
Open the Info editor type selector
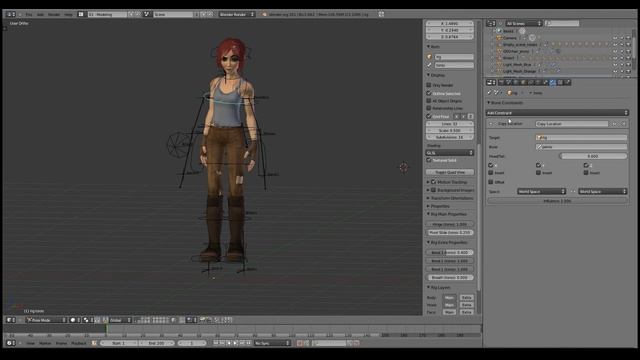11,14
